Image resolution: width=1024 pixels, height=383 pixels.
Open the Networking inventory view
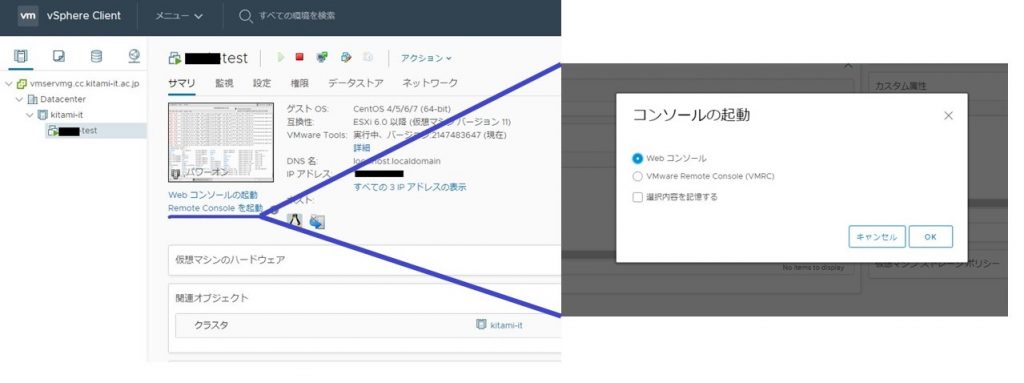pyautogui.click(x=135, y=56)
